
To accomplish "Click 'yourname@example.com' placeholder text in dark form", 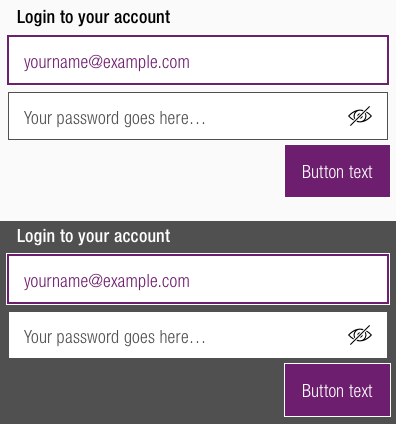I will point(107,281).
